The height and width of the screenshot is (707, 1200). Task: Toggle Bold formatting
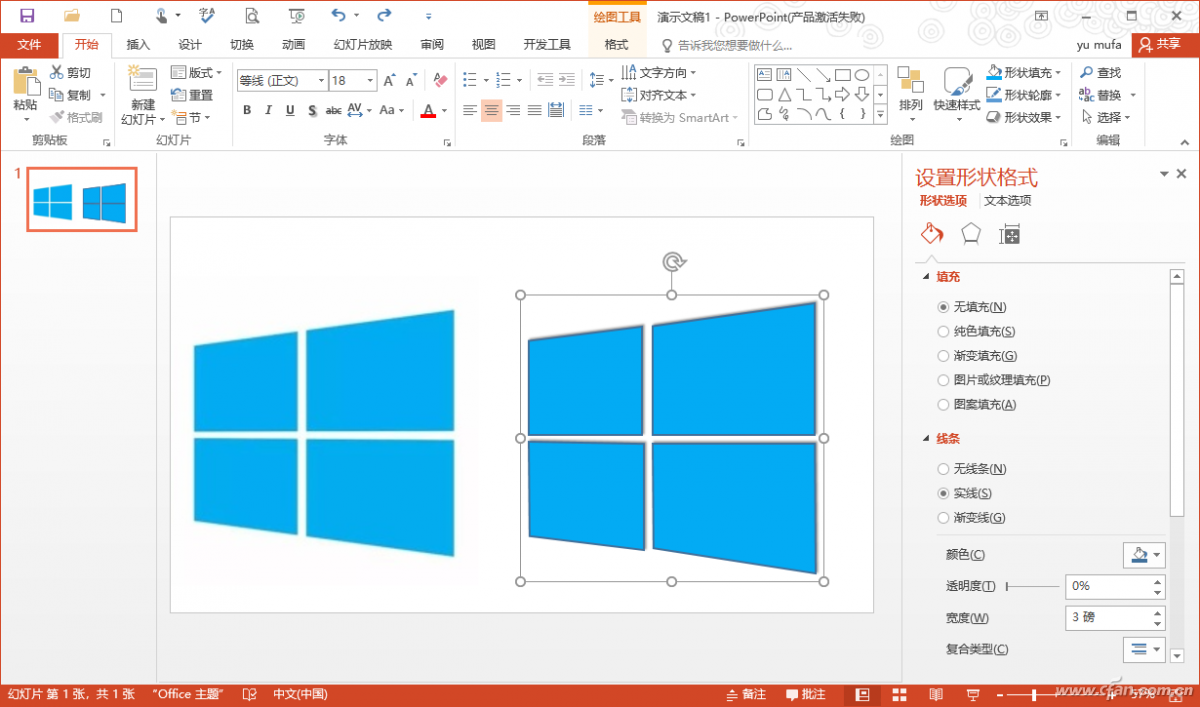pyautogui.click(x=246, y=111)
